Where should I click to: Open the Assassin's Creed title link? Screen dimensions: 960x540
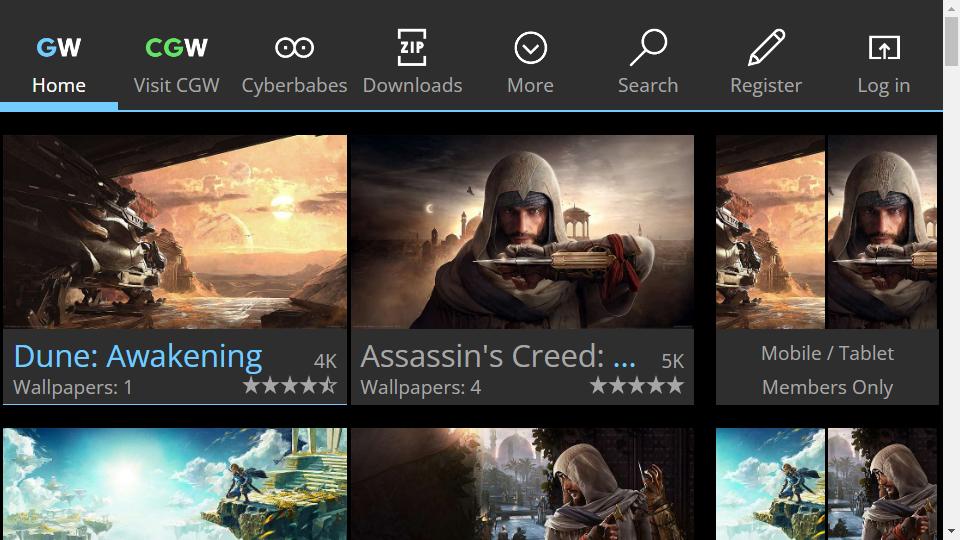[x=498, y=356]
